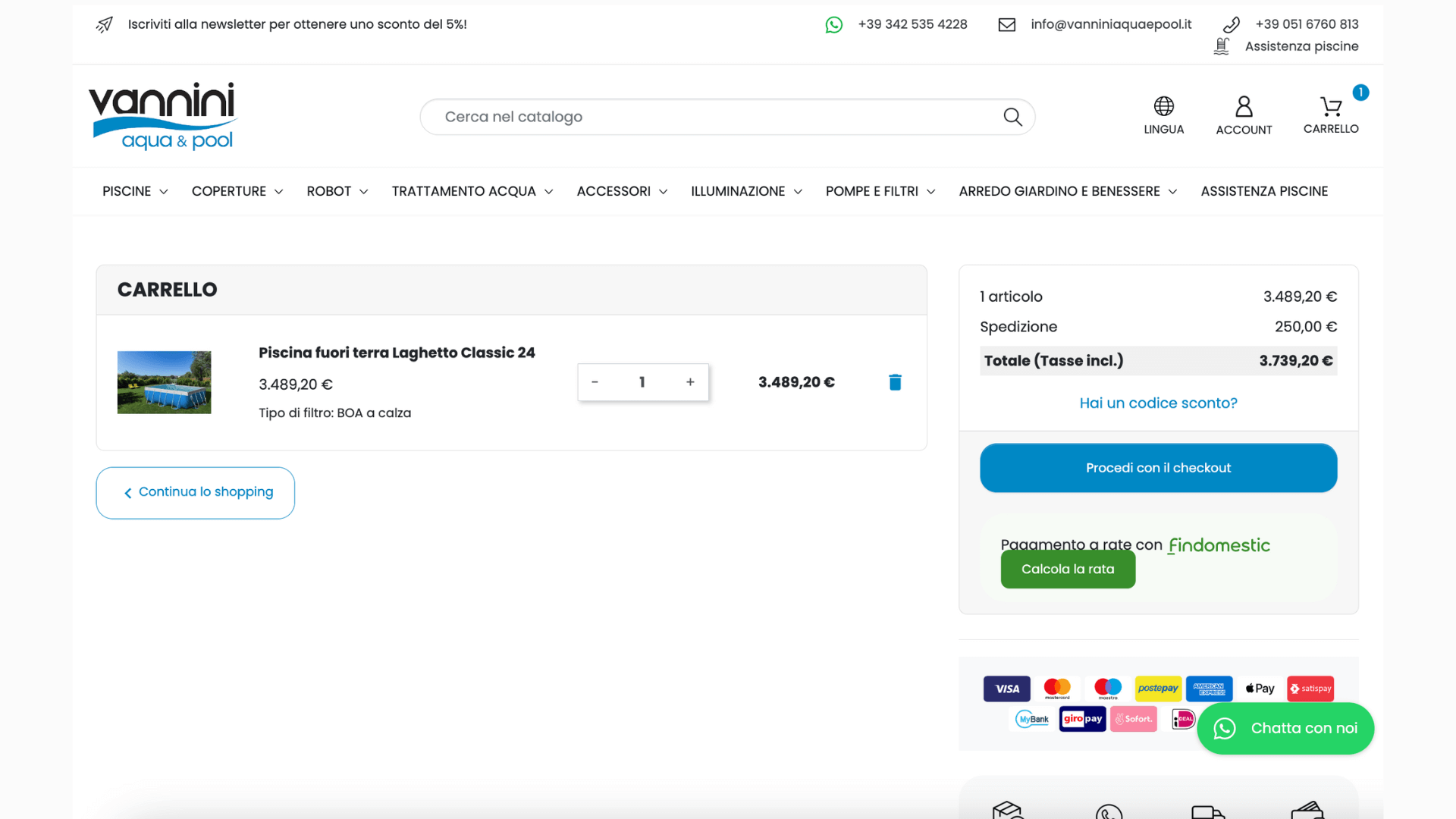This screenshot has height=819, width=1456.
Task: Click the WhatsApp icon beside +39 342 535 4228
Action: pos(834,25)
